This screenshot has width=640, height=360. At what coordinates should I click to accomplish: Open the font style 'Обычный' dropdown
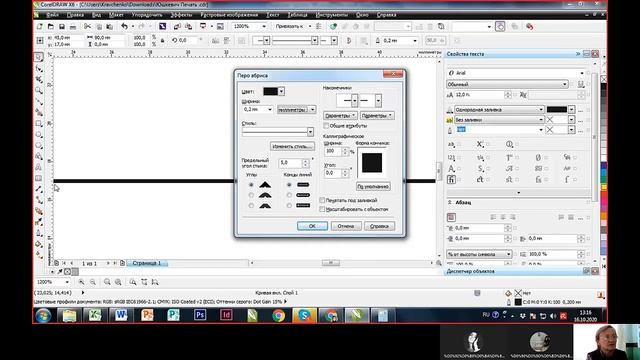[x=565, y=84]
